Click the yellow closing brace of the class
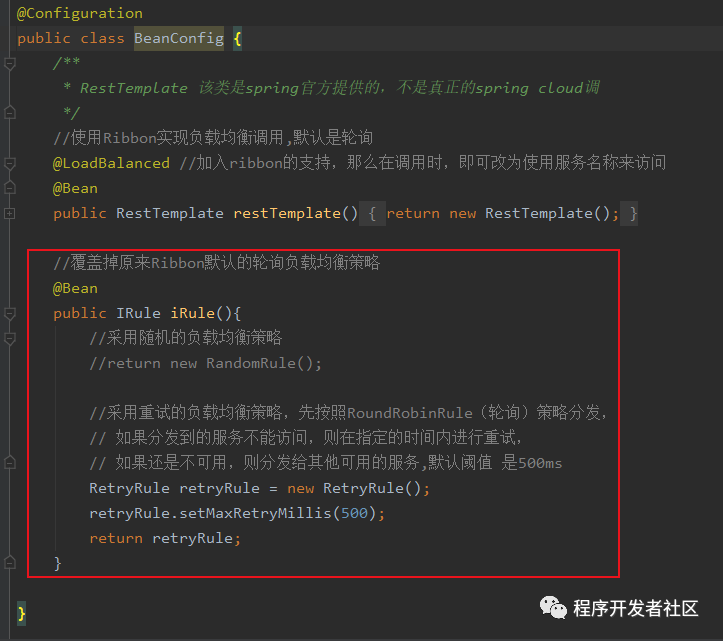723x641 pixels. [21, 613]
